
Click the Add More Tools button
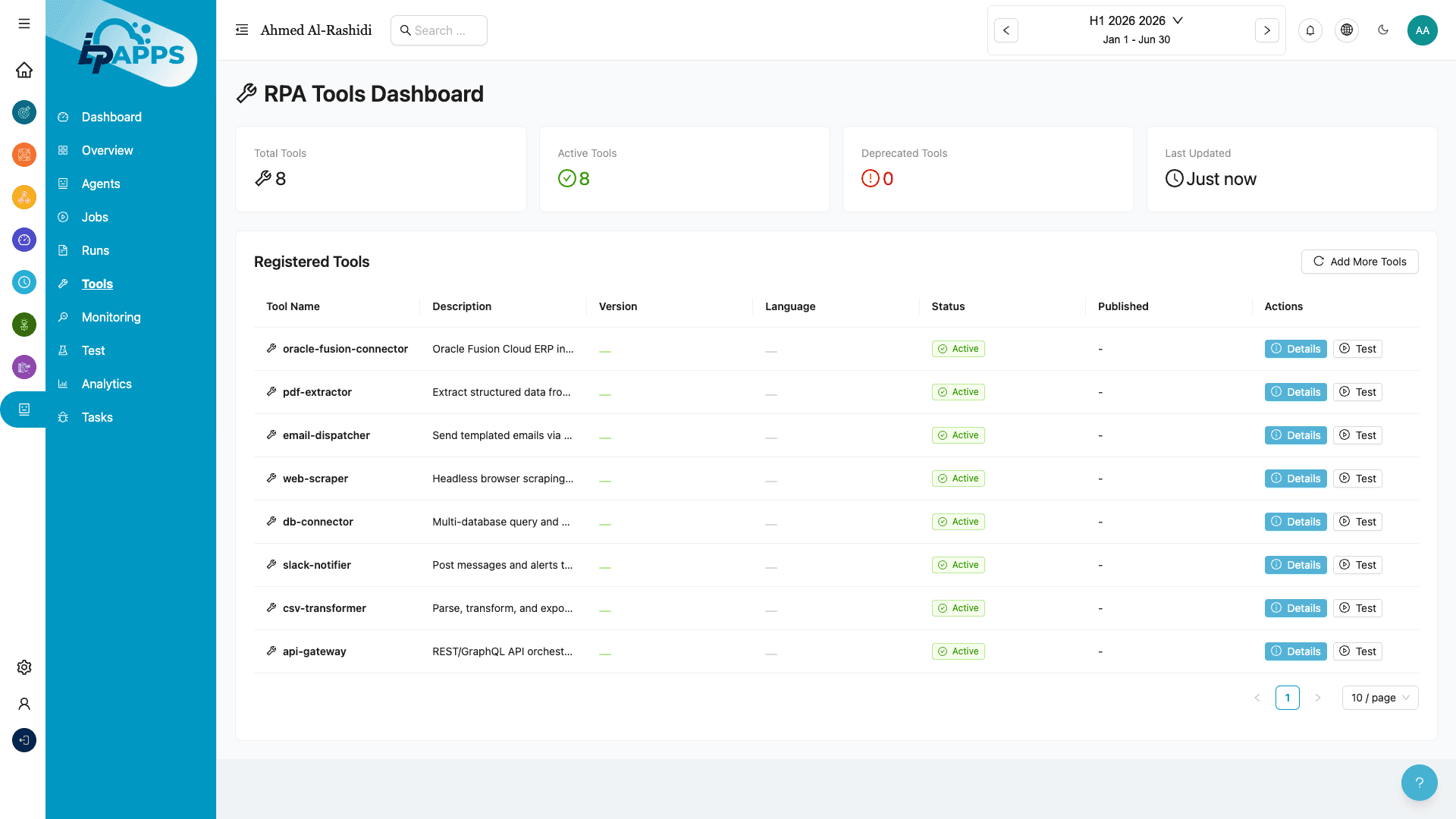pos(1360,262)
